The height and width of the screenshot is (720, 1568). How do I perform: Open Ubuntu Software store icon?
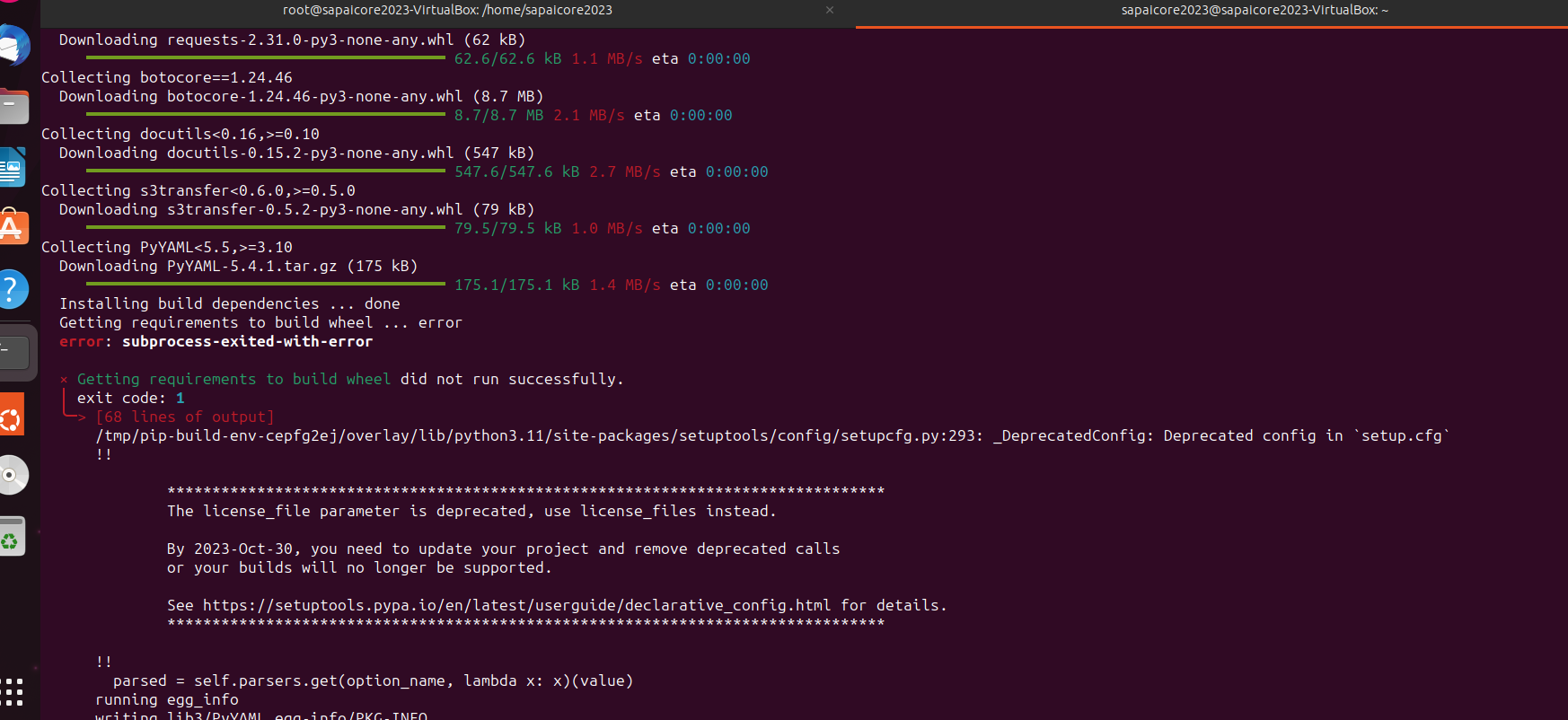coord(13,228)
